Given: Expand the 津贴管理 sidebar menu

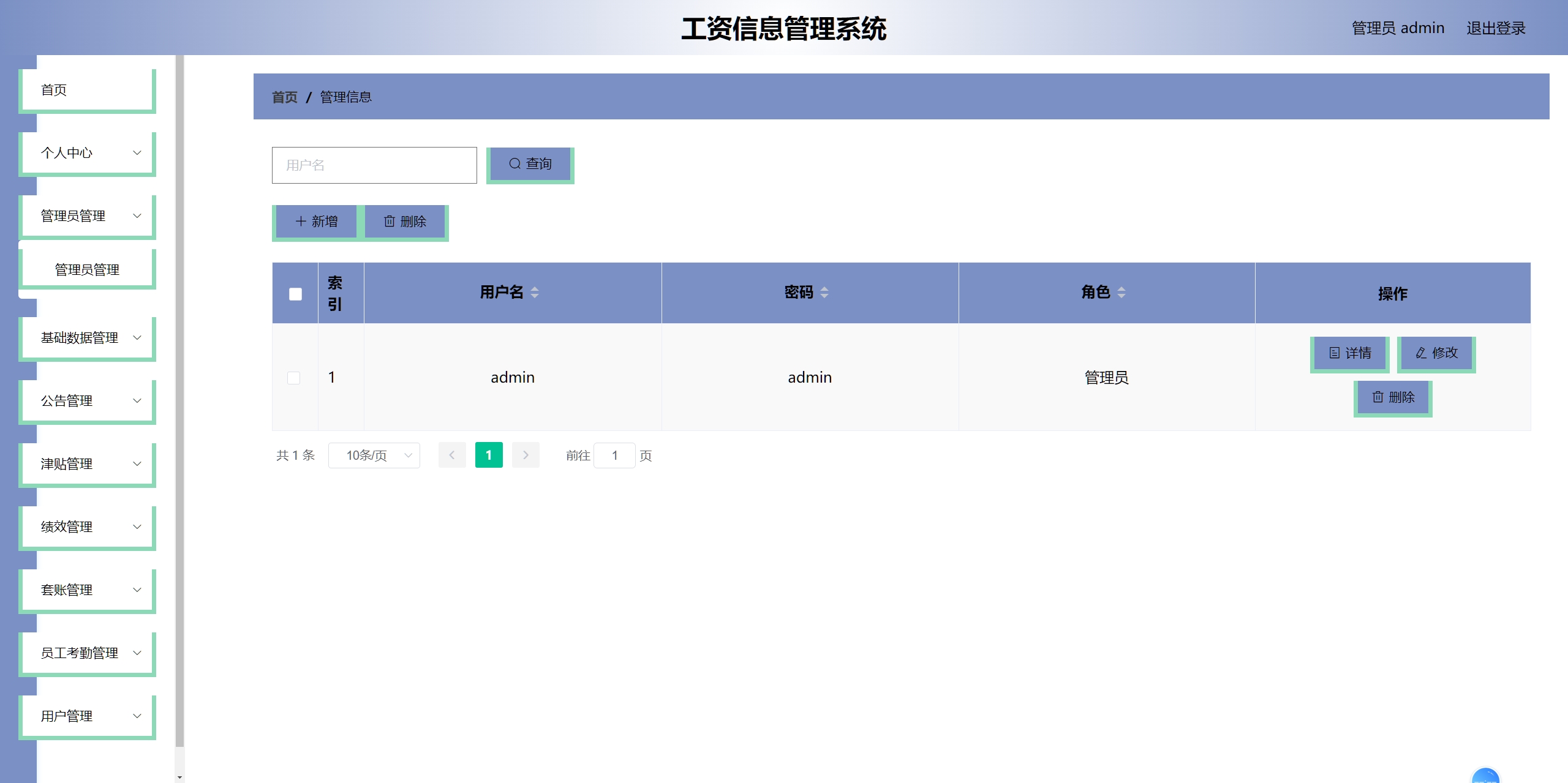Looking at the screenshot, I should click(87, 465).
